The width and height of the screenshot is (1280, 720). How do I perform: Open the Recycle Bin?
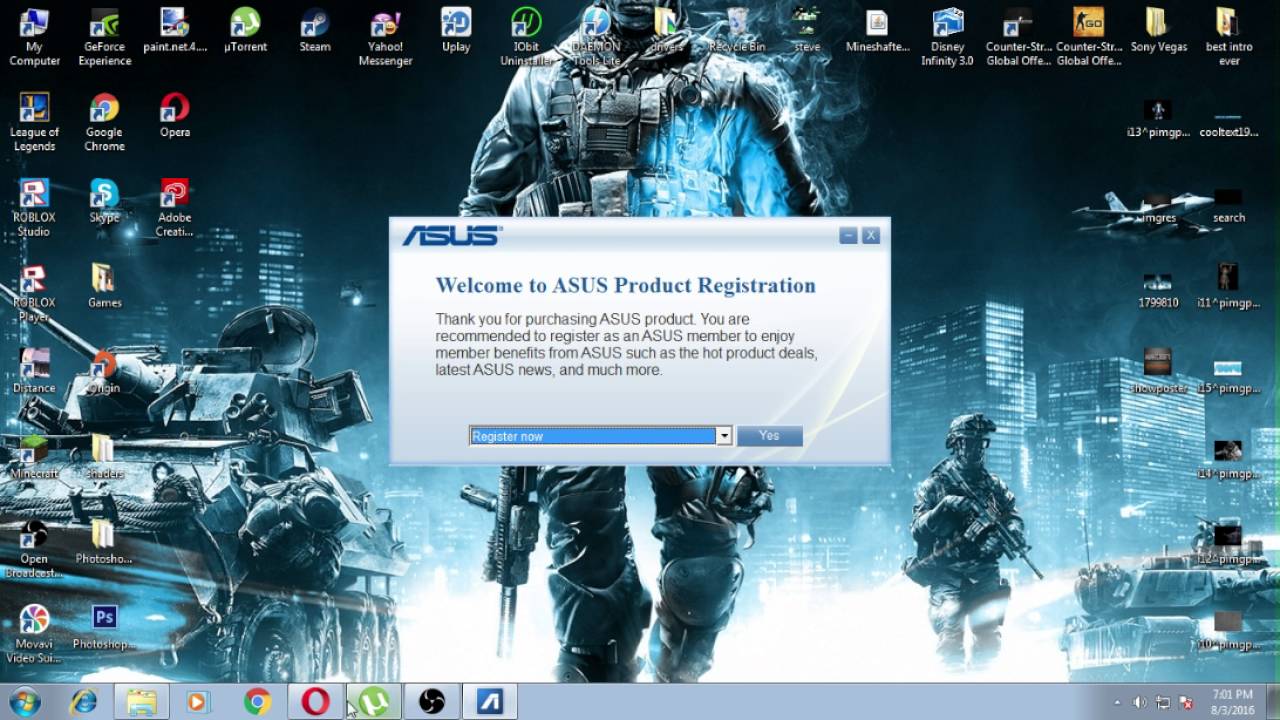pyautogui.click(x=737, y=30)
